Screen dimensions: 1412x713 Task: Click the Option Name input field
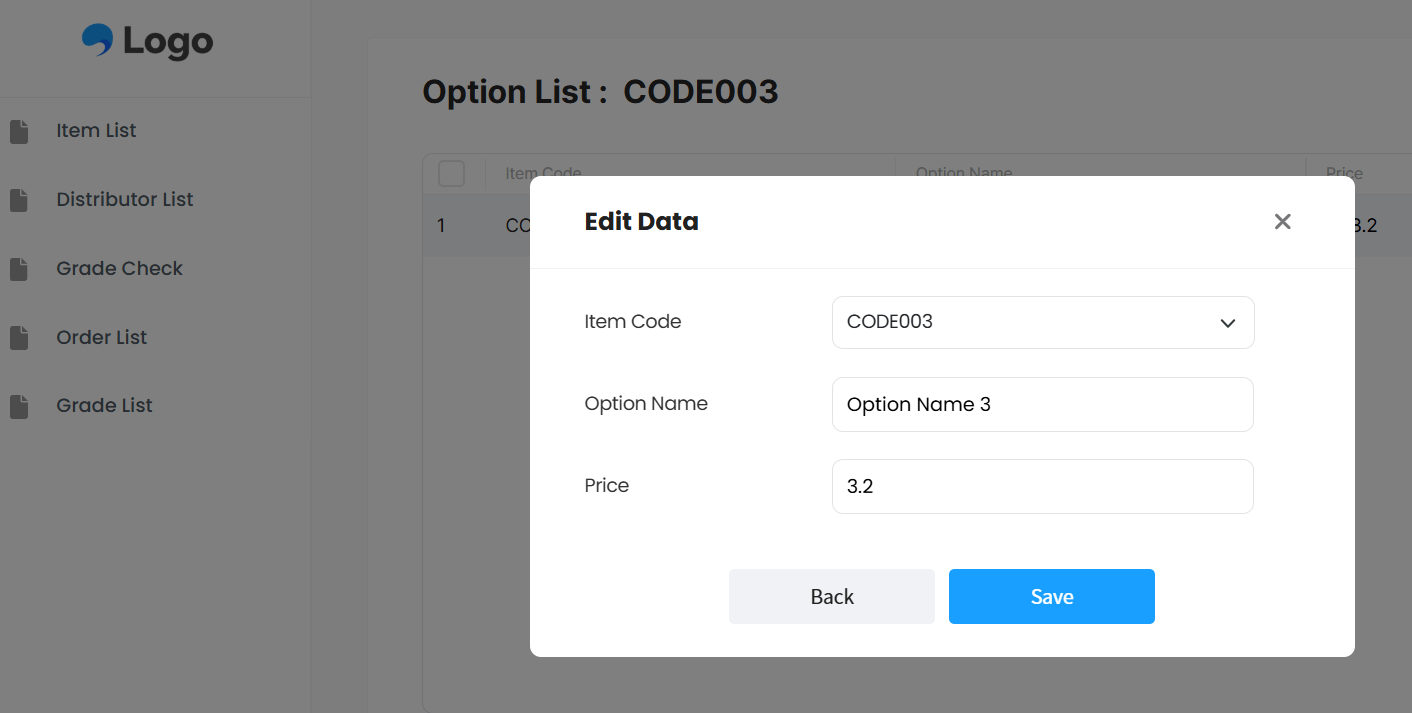click(x=1043, y=404)
